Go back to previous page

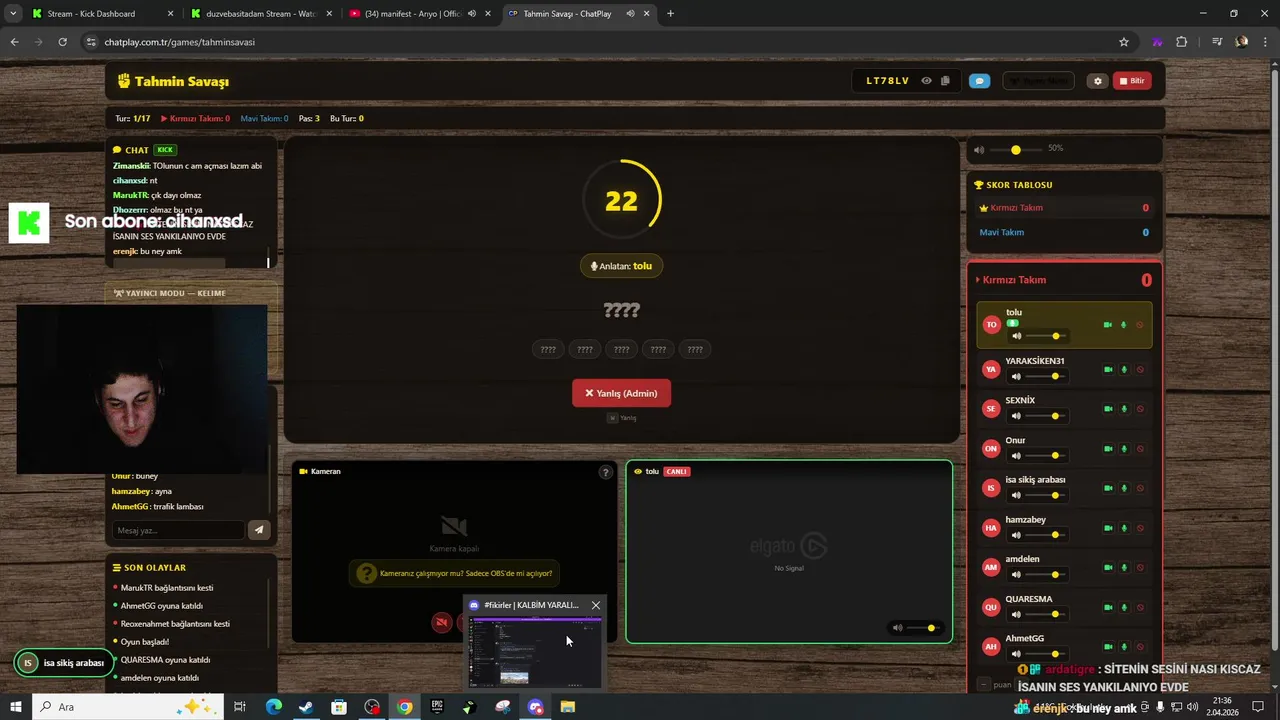tap(14, 42)
